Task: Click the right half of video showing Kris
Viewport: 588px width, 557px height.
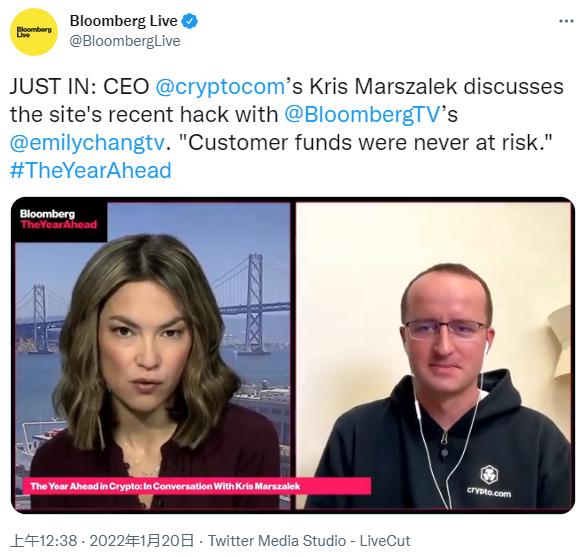Action: 434,355
